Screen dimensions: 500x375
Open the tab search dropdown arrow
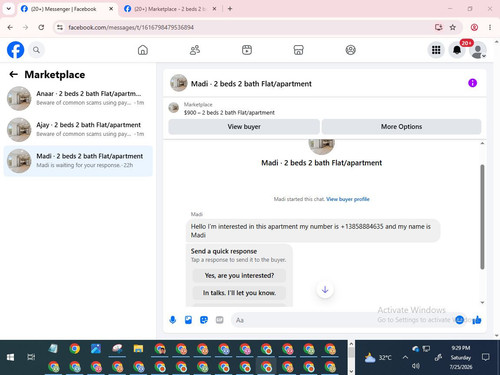click(9, 9)
